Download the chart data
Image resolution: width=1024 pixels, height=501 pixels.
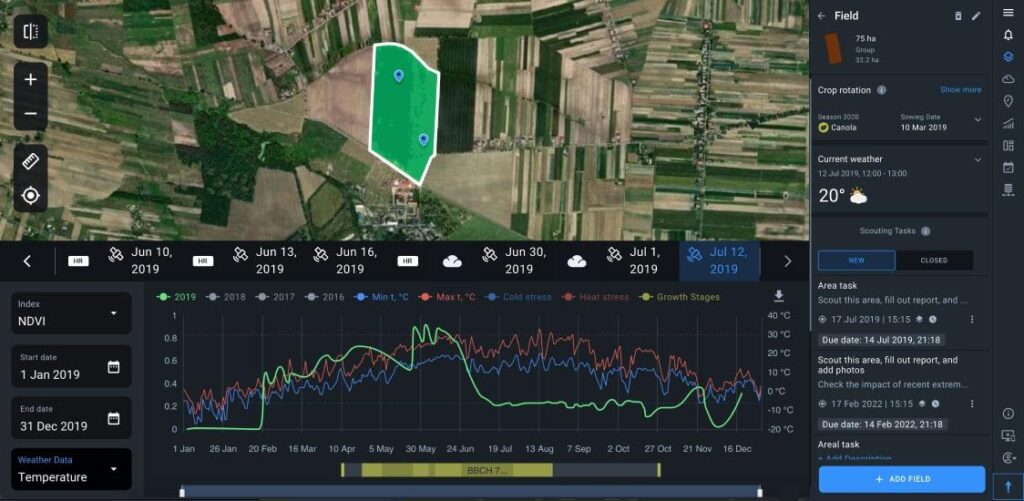click(778, 297)
